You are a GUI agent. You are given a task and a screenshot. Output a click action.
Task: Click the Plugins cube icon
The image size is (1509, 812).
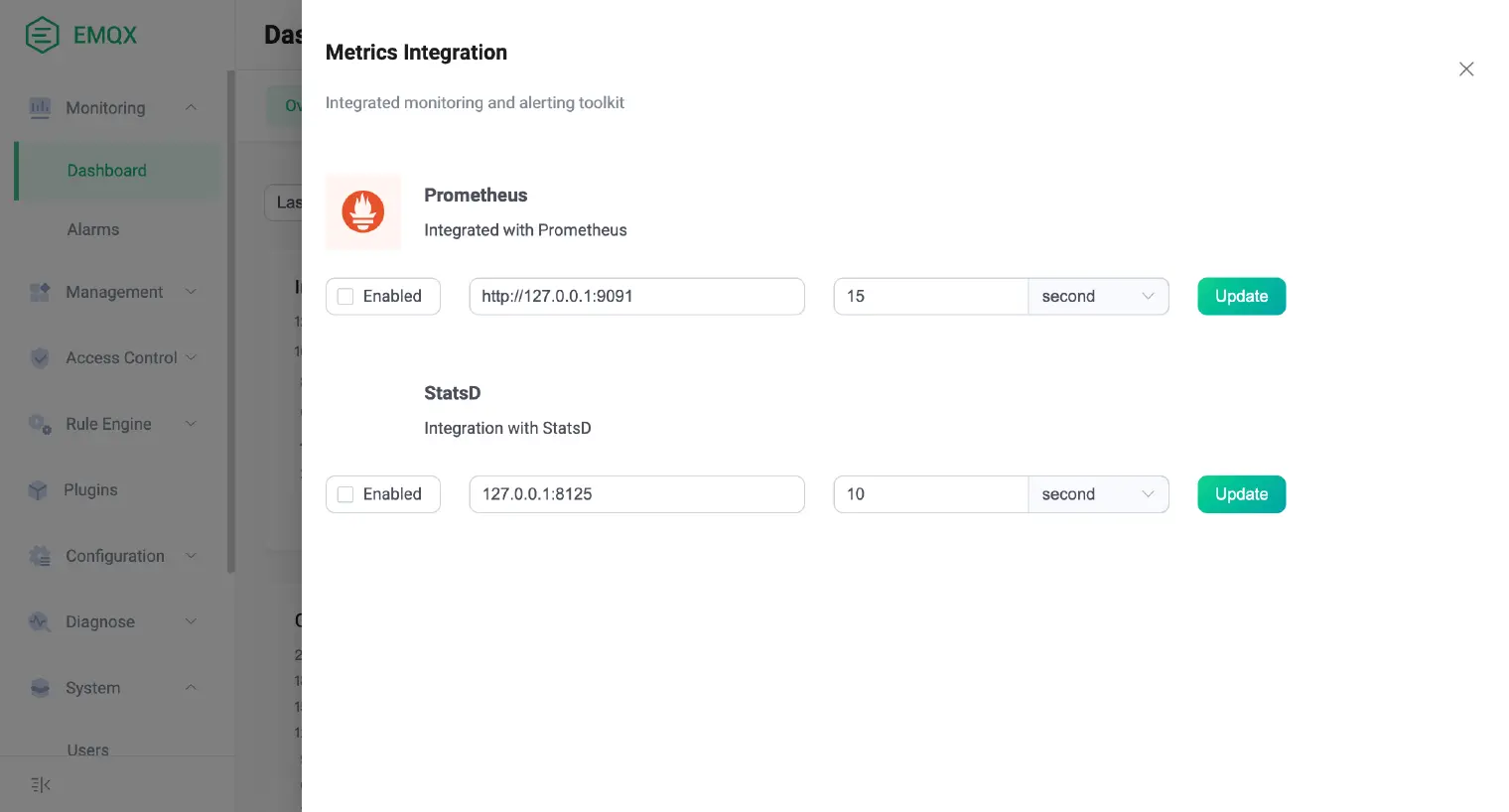coord(38,490)
